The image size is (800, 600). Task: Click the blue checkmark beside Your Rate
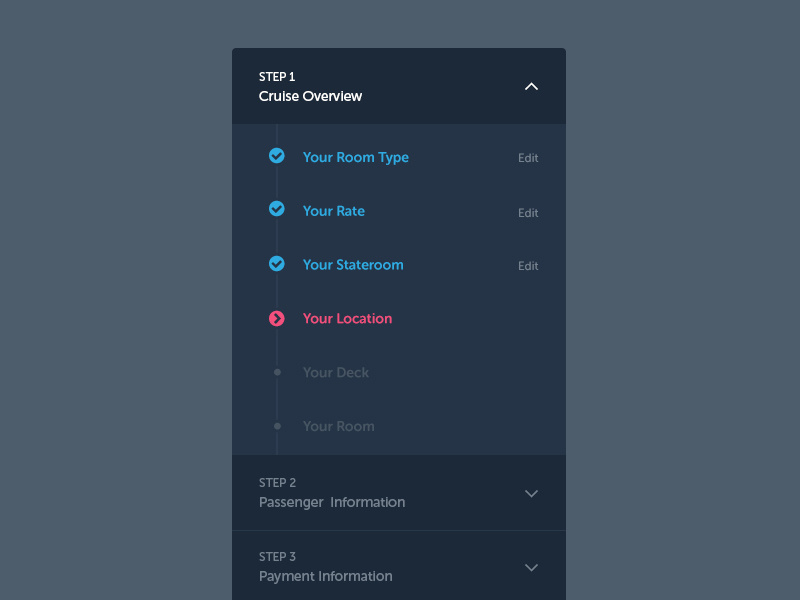[277, 209]
